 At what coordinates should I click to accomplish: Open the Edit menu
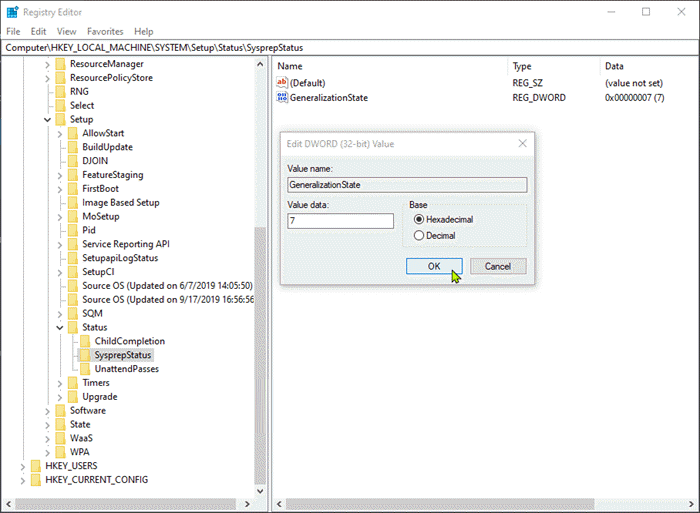38,32
